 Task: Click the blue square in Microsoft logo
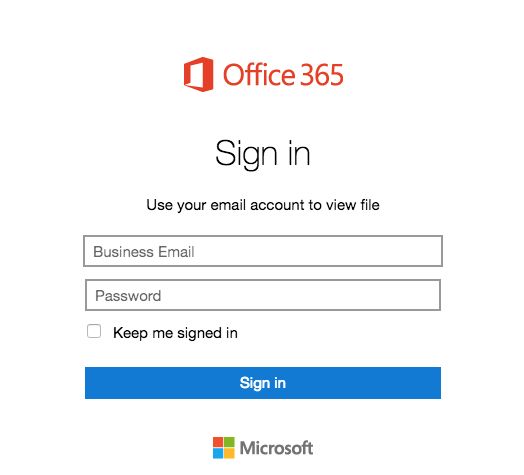[218, 453]
